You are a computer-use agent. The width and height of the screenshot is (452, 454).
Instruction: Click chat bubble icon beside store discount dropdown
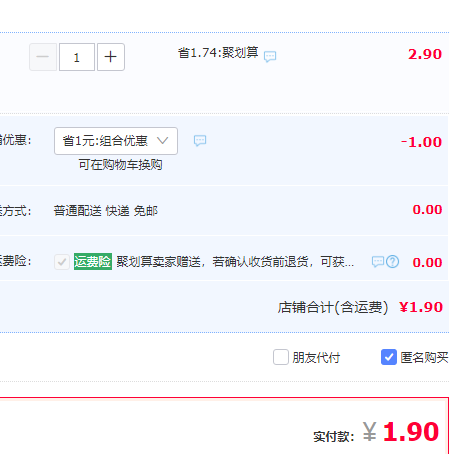pyautogui.click(x=200, y=141)
